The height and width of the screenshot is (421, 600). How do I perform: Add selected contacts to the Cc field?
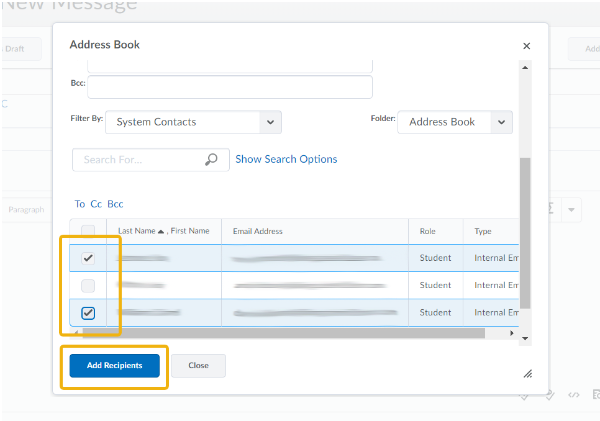point(96,204)
